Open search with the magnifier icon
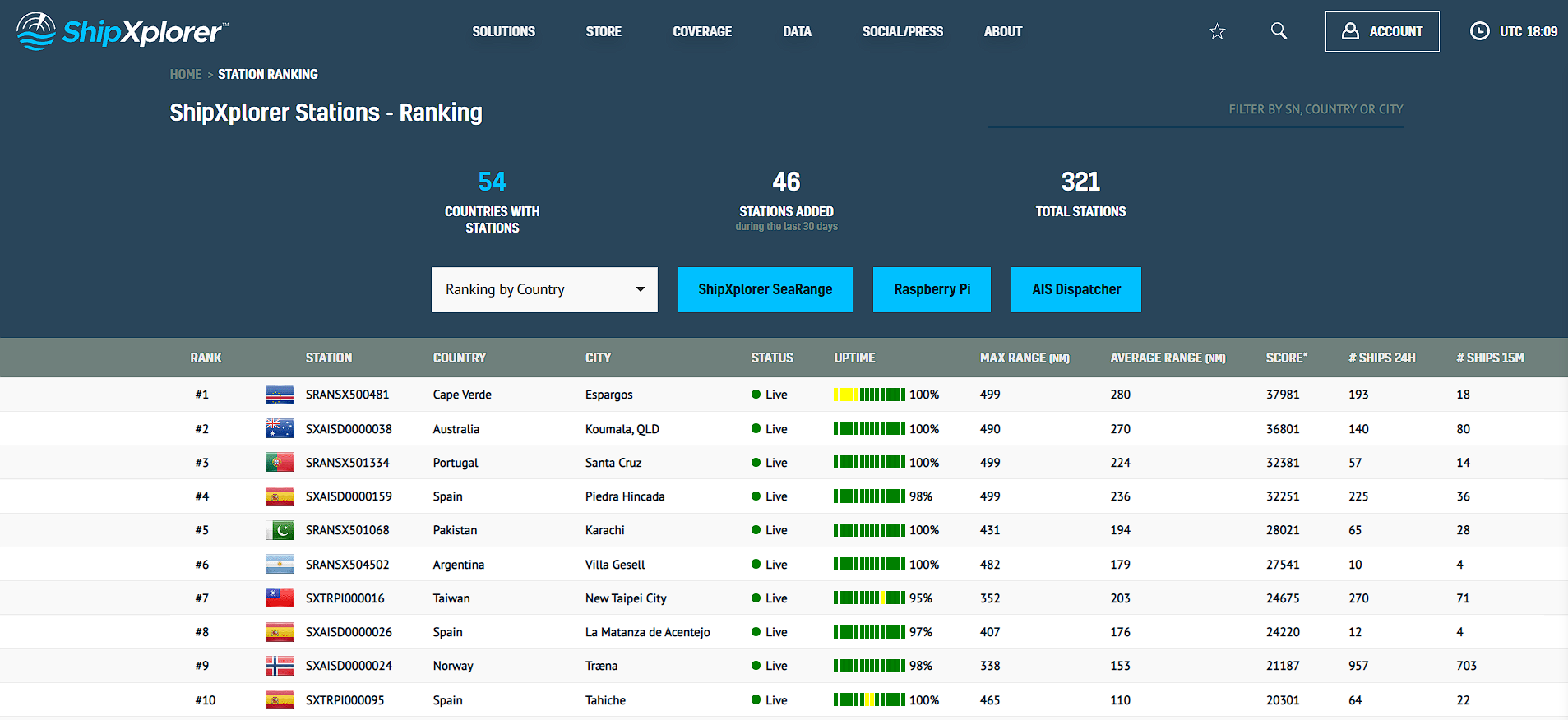 point(1279,31)
